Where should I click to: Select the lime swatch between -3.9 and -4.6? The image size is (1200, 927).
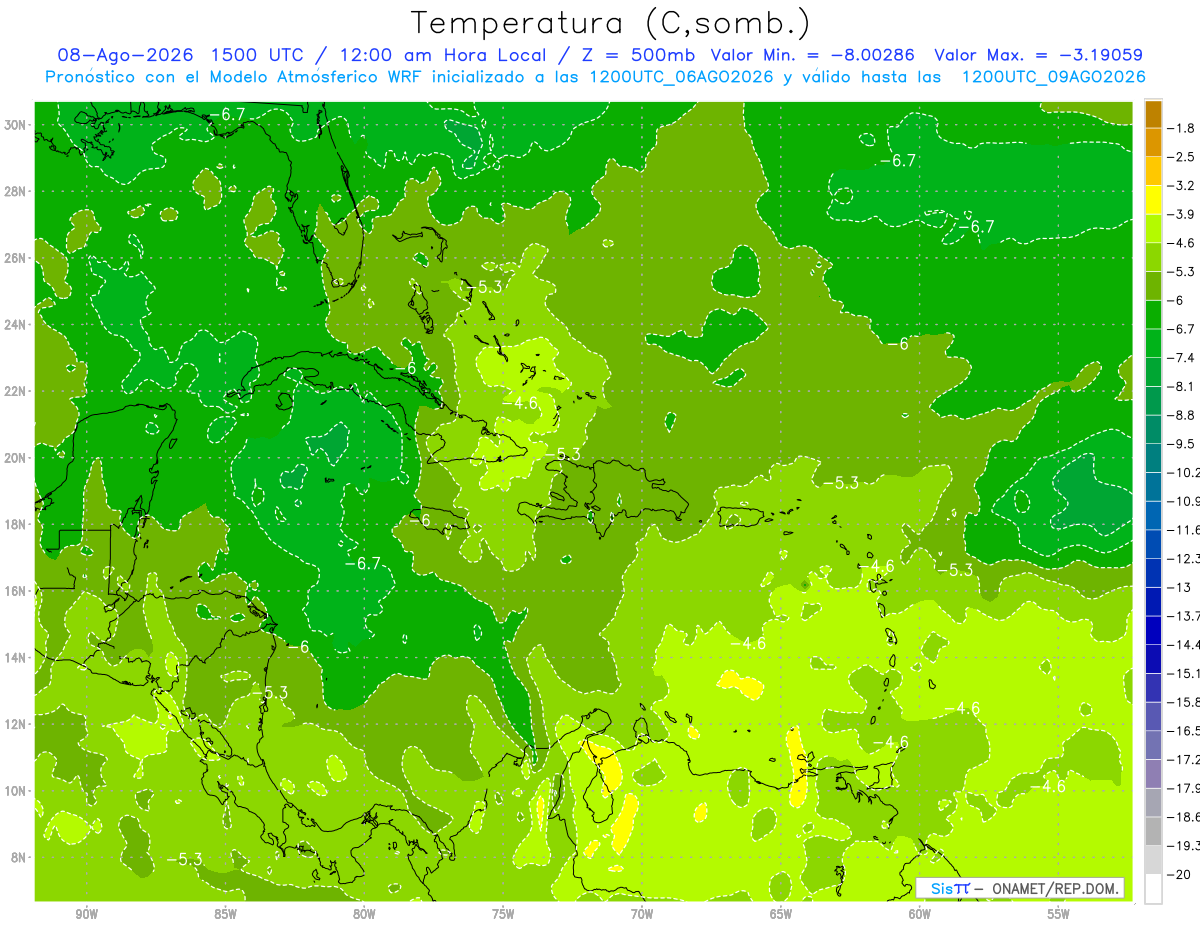coord(1153,229)
